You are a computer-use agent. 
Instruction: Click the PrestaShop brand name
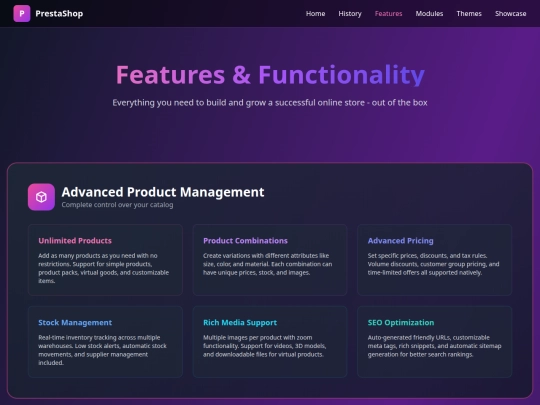point(59,13)
